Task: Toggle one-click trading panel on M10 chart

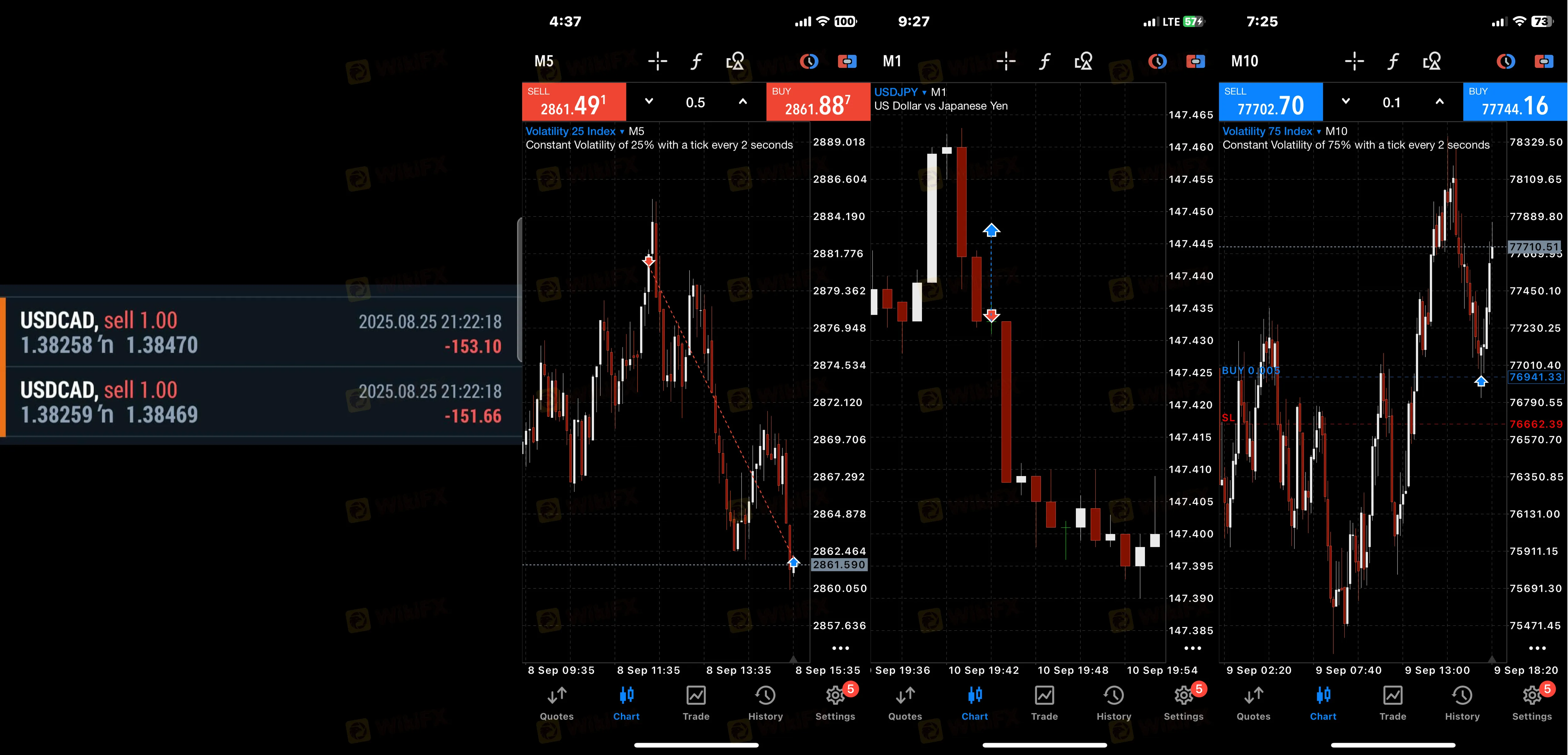Action: [x=1544, y=61]
